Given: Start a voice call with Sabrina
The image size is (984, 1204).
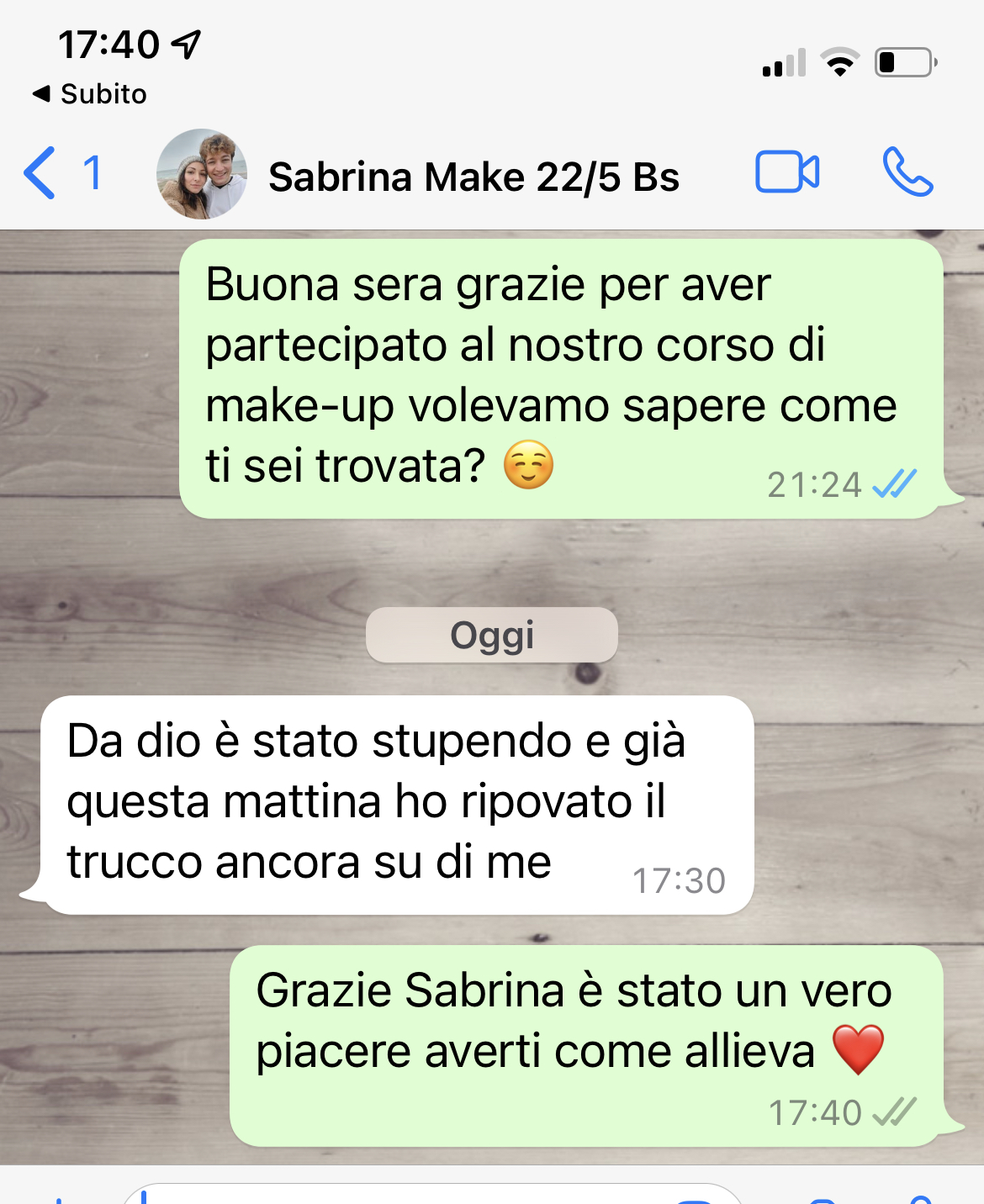Looking at the screenshot, I should point(907,172).
